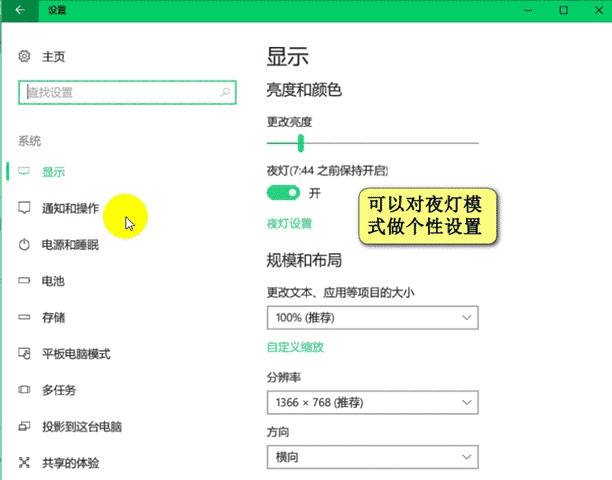Expand the resolution 1366 × 768 dropdown

pos(372,402)
